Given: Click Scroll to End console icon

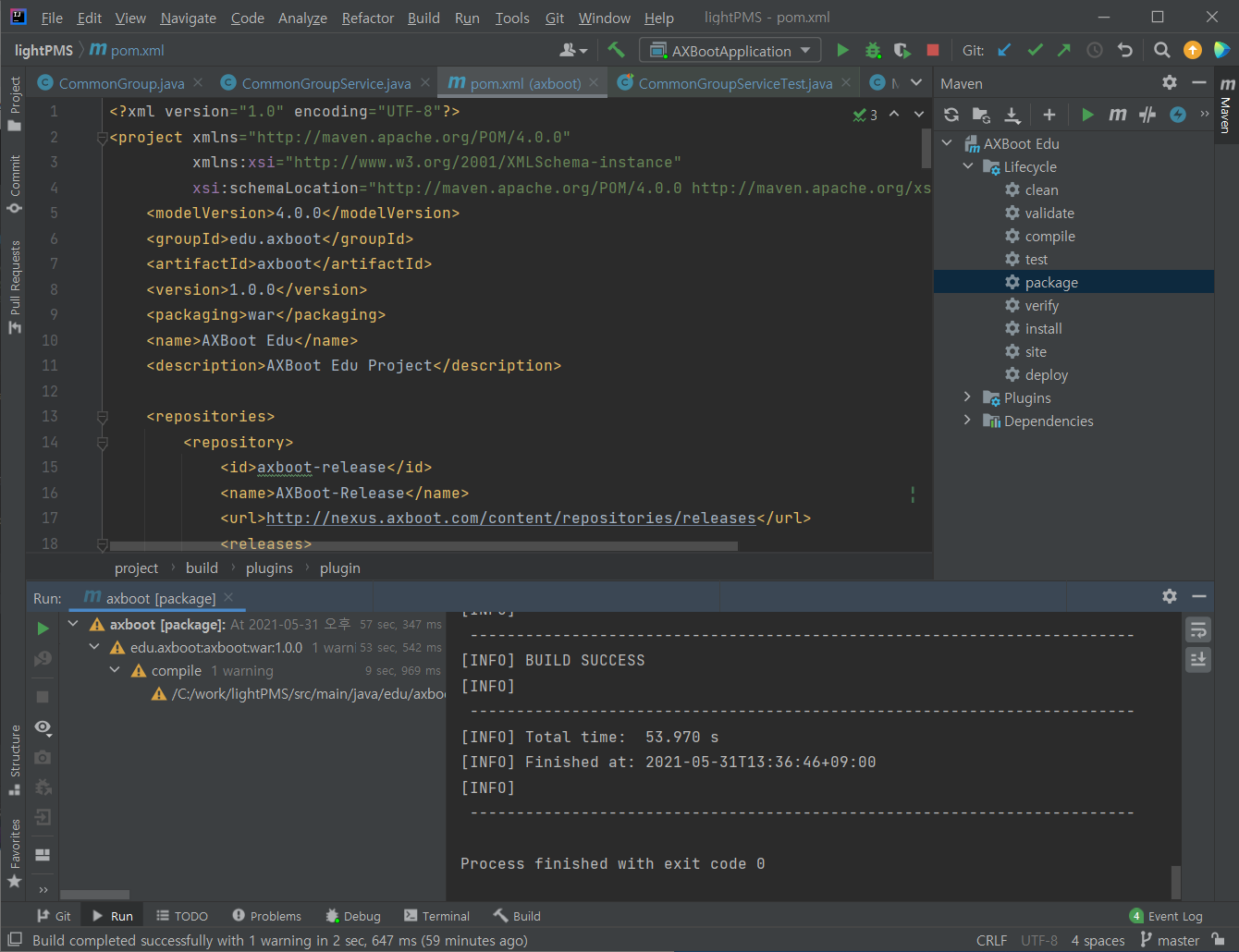Looking at the screenshot, I should tap(1198, 659).
